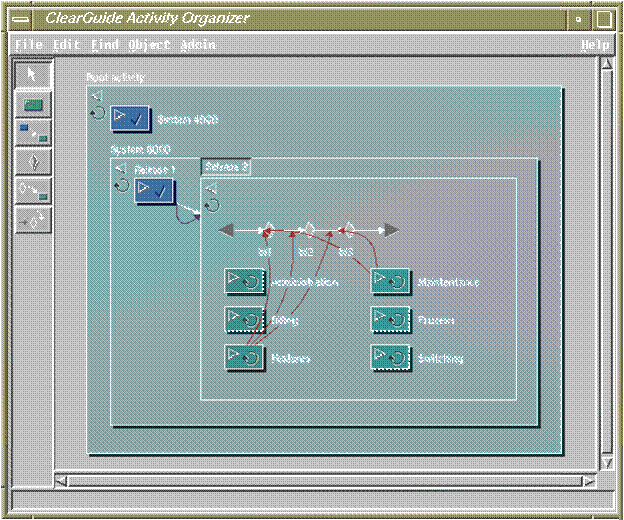Screen dimensions: 624x520
Task: Click the horizontal scrollbar right arrow
Action: coord(589,481)
